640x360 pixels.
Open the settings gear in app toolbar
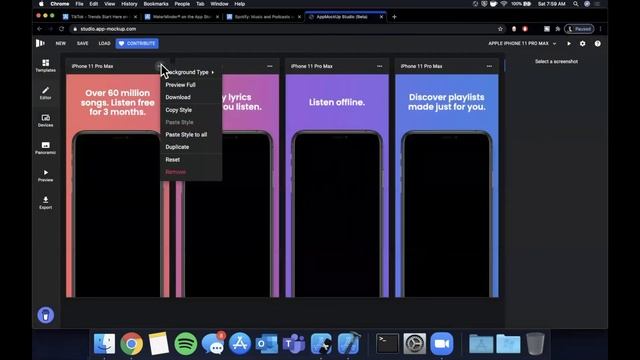click(582, 43)
